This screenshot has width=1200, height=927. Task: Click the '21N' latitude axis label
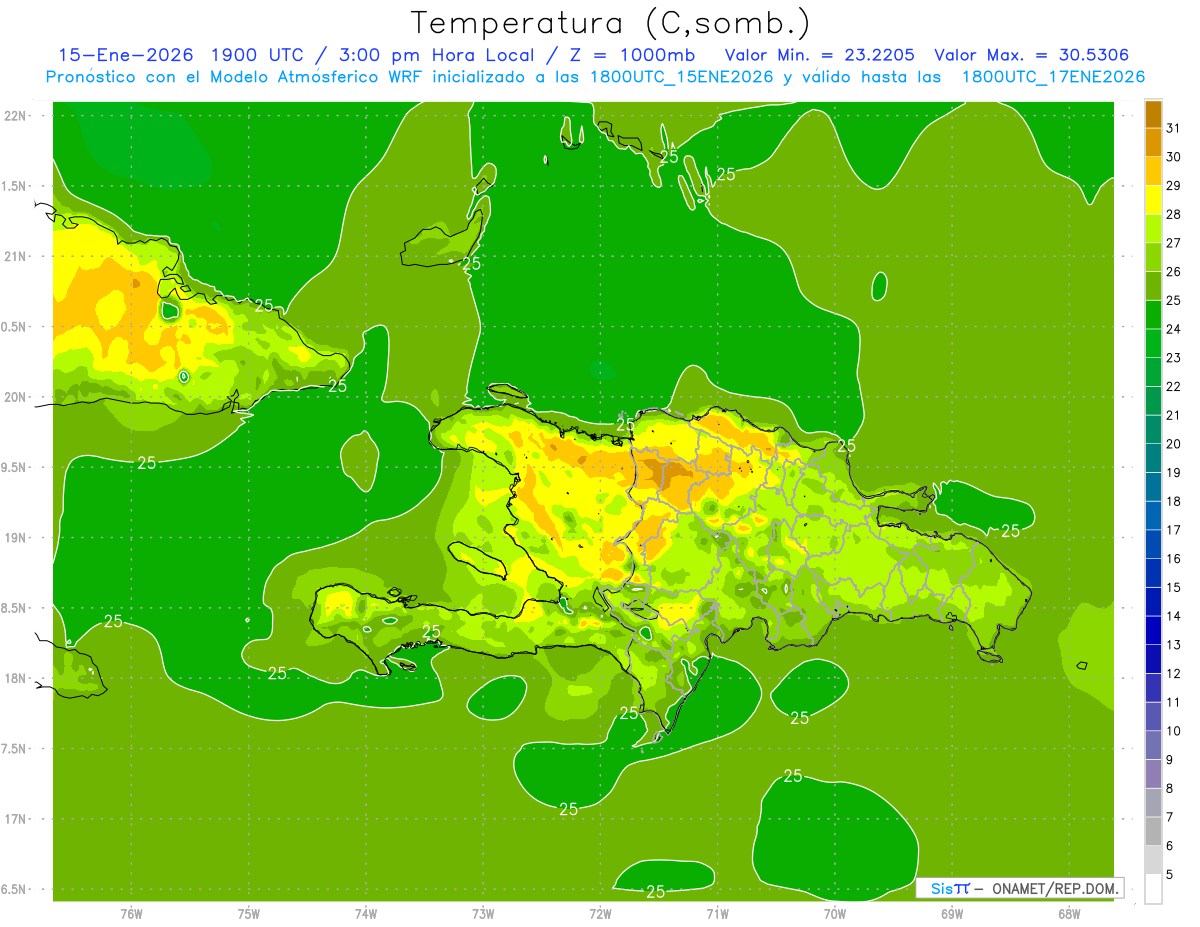pyautogui.click(x=15, y=256)
